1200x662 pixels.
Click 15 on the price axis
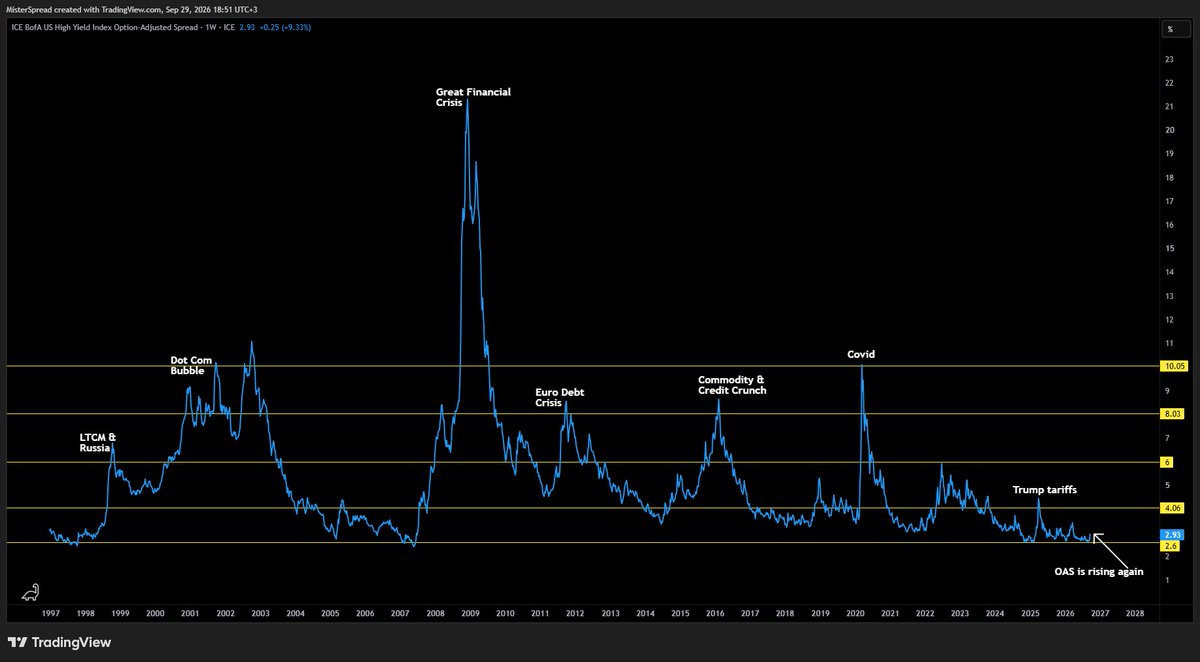1169,249
